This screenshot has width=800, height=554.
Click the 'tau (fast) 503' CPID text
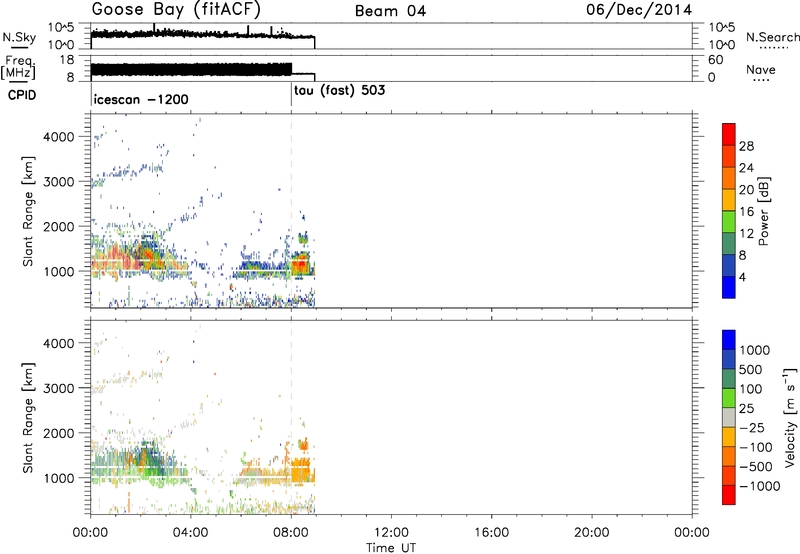340,91
